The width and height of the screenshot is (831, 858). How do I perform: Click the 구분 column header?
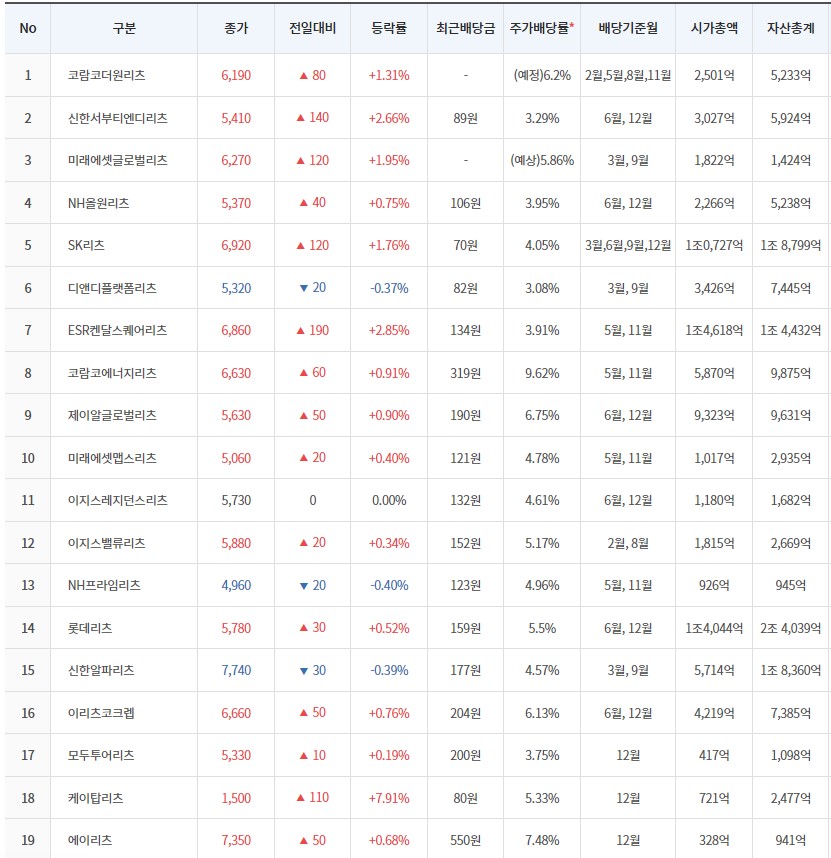[124, 28]
